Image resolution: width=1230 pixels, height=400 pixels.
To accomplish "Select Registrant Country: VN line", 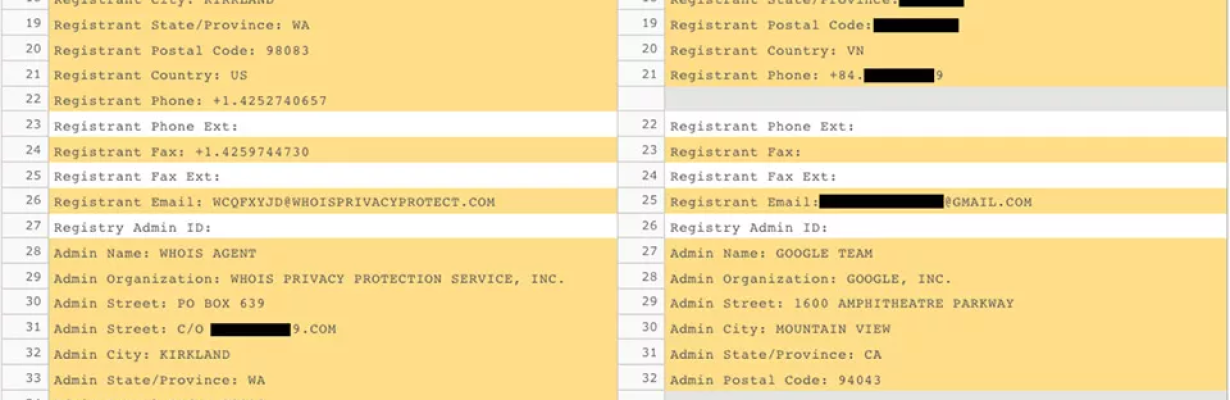I will pyautogui.click(x=946, y=50).
